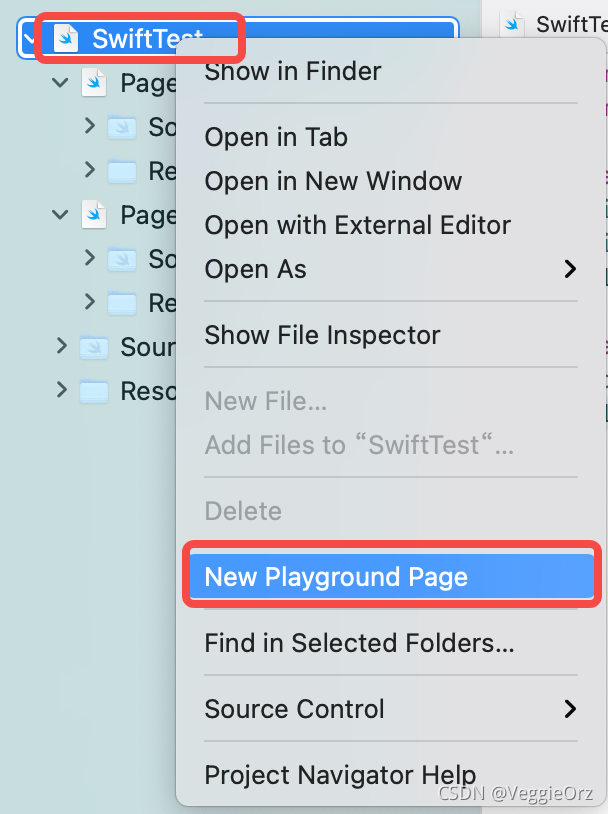Select the Sour label in the navigator
608x814 pixels.
coord(148,347)
